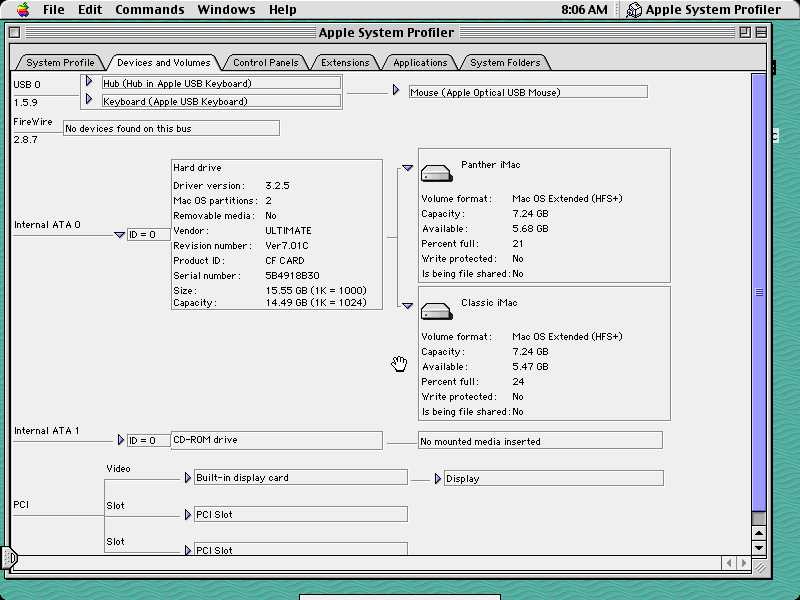
Task: Click the vendor value ULTIMATE
Action: point(288,231)
